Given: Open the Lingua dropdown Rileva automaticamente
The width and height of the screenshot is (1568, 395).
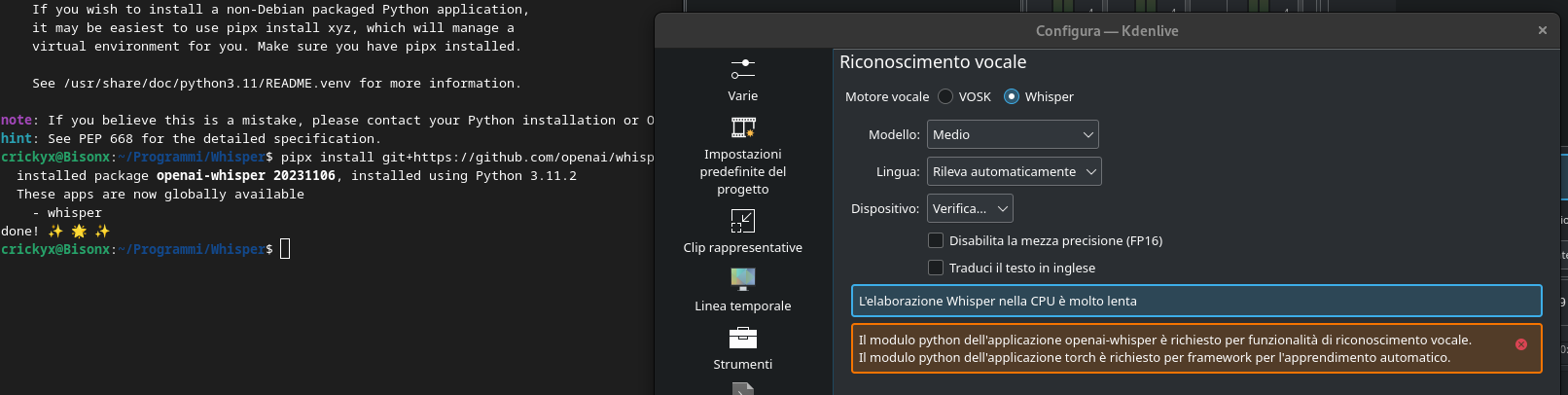Looking at the screenshot, I should point(1015,171).
